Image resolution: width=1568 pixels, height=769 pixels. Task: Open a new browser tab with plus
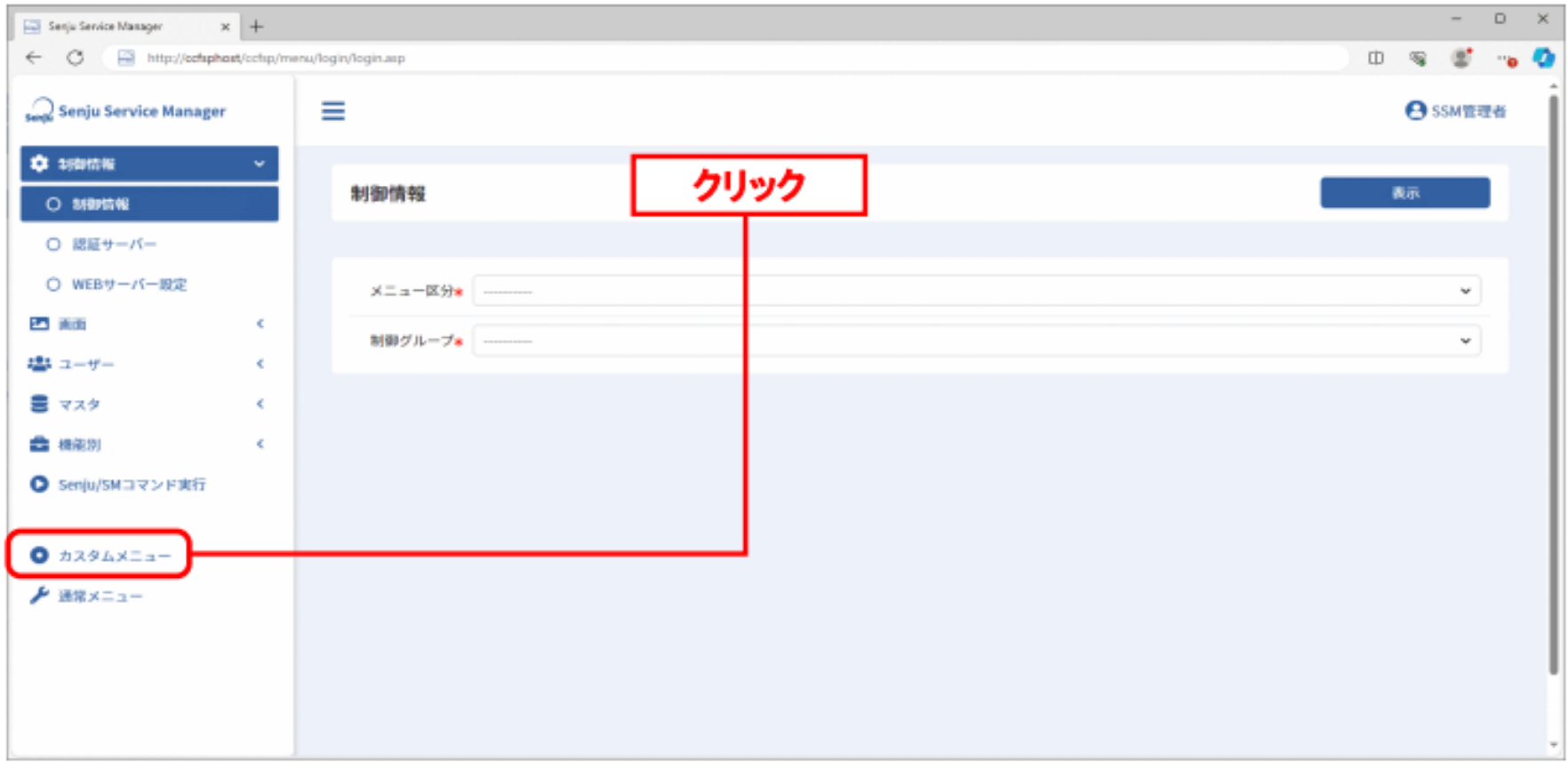coord(256,27)
